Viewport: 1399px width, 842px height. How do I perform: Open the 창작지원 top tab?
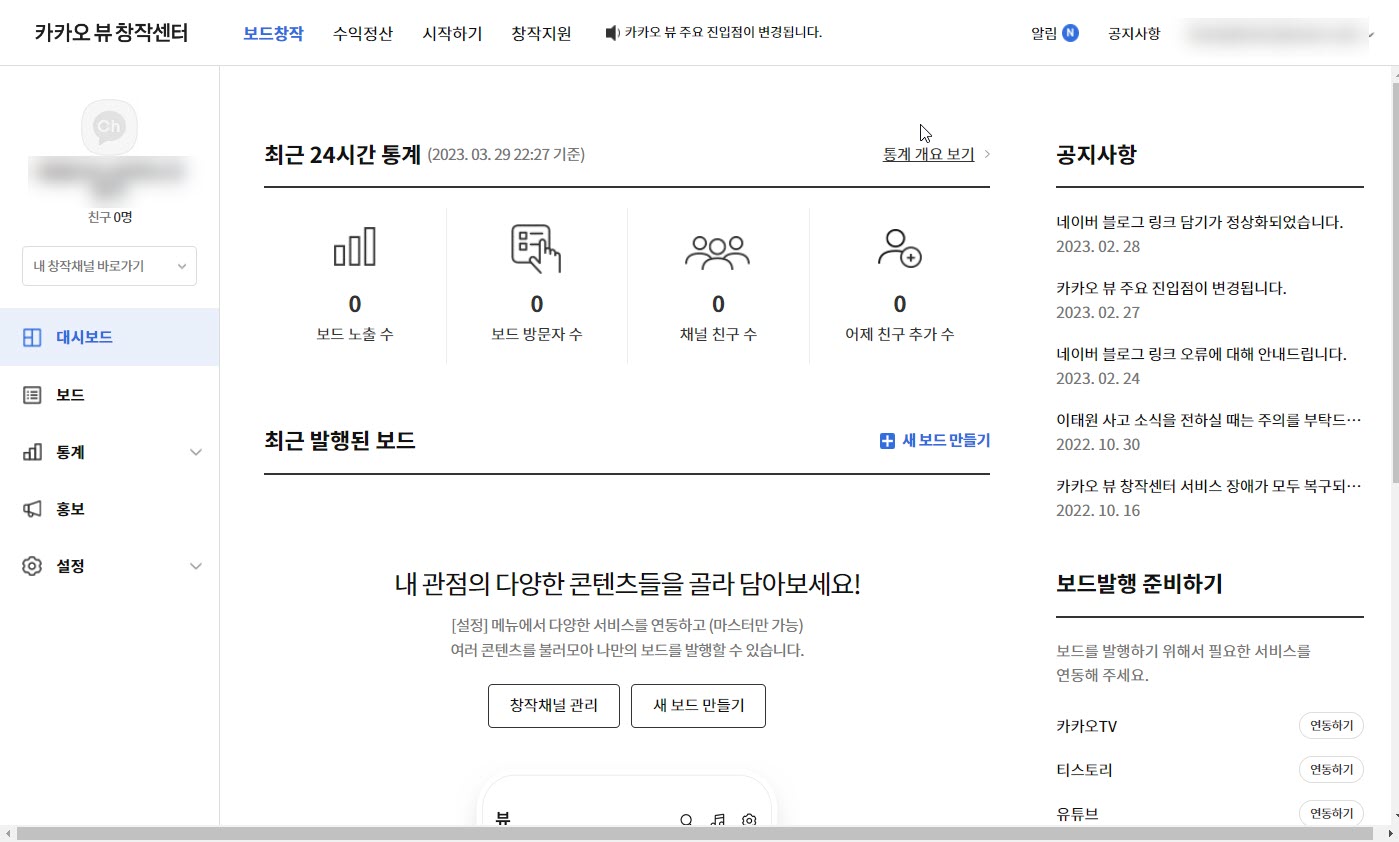(x=541, y=33)
